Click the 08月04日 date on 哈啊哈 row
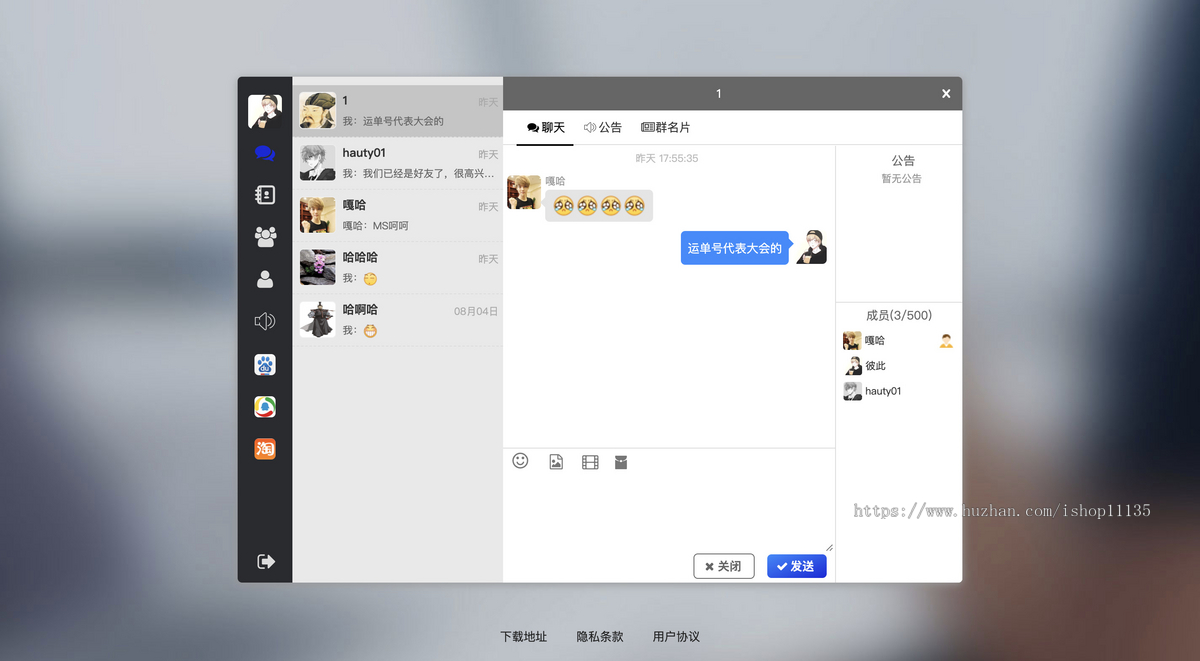The height and width of the screenshot is (661, 1200). point(476,311)
